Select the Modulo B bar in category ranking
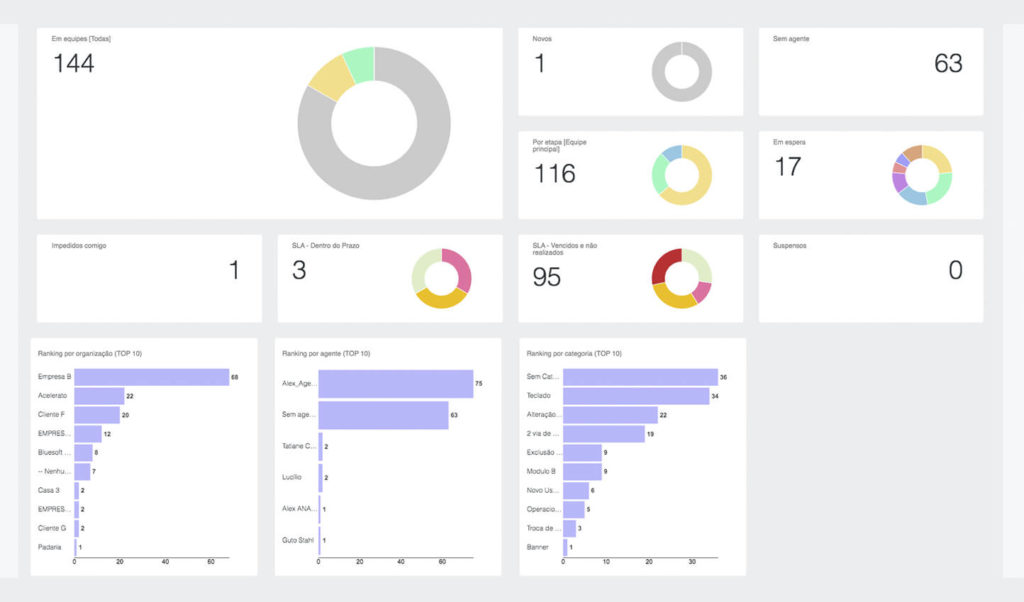 tap(582, 472)
